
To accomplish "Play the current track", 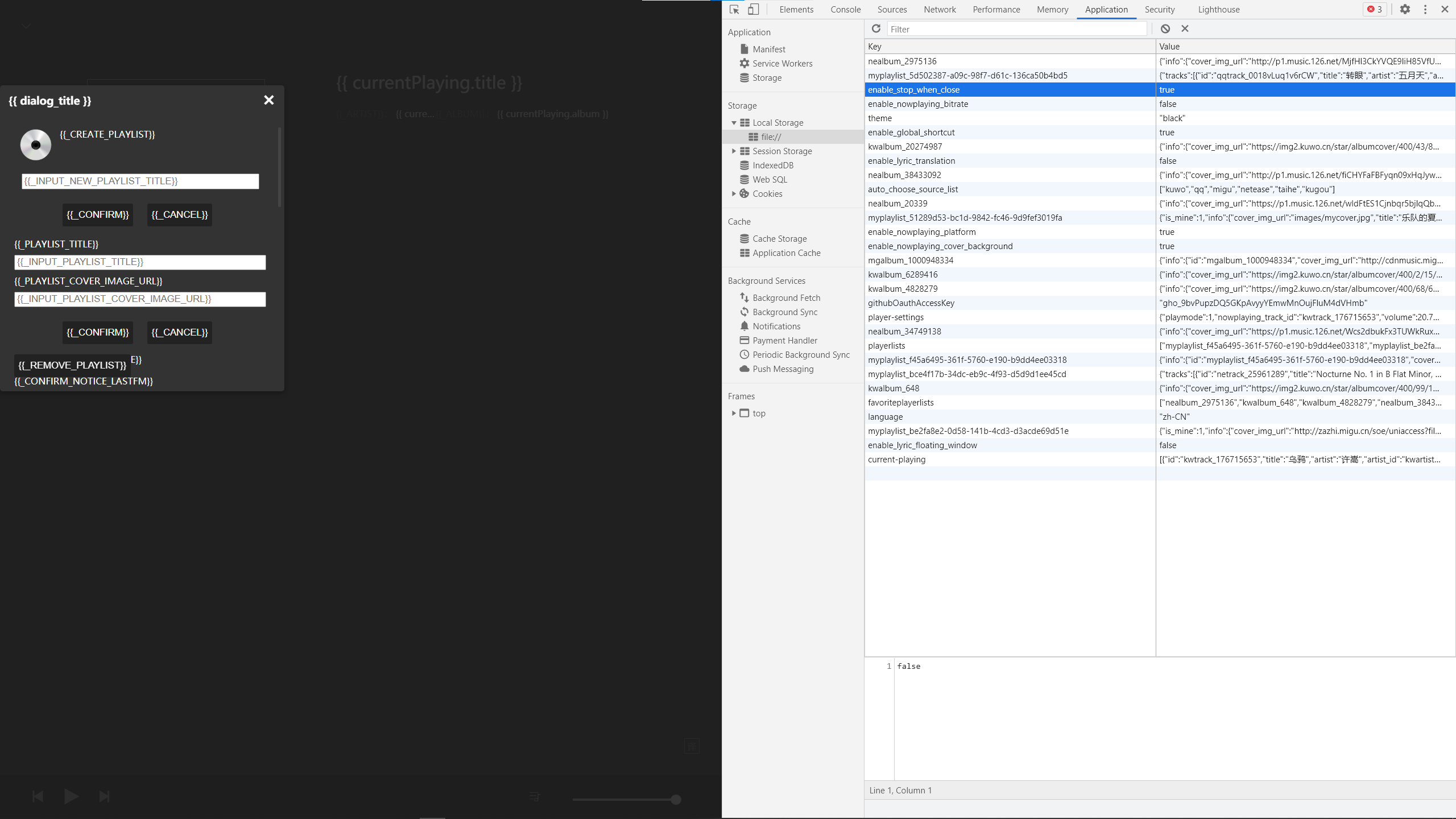I will coord(71,796).
